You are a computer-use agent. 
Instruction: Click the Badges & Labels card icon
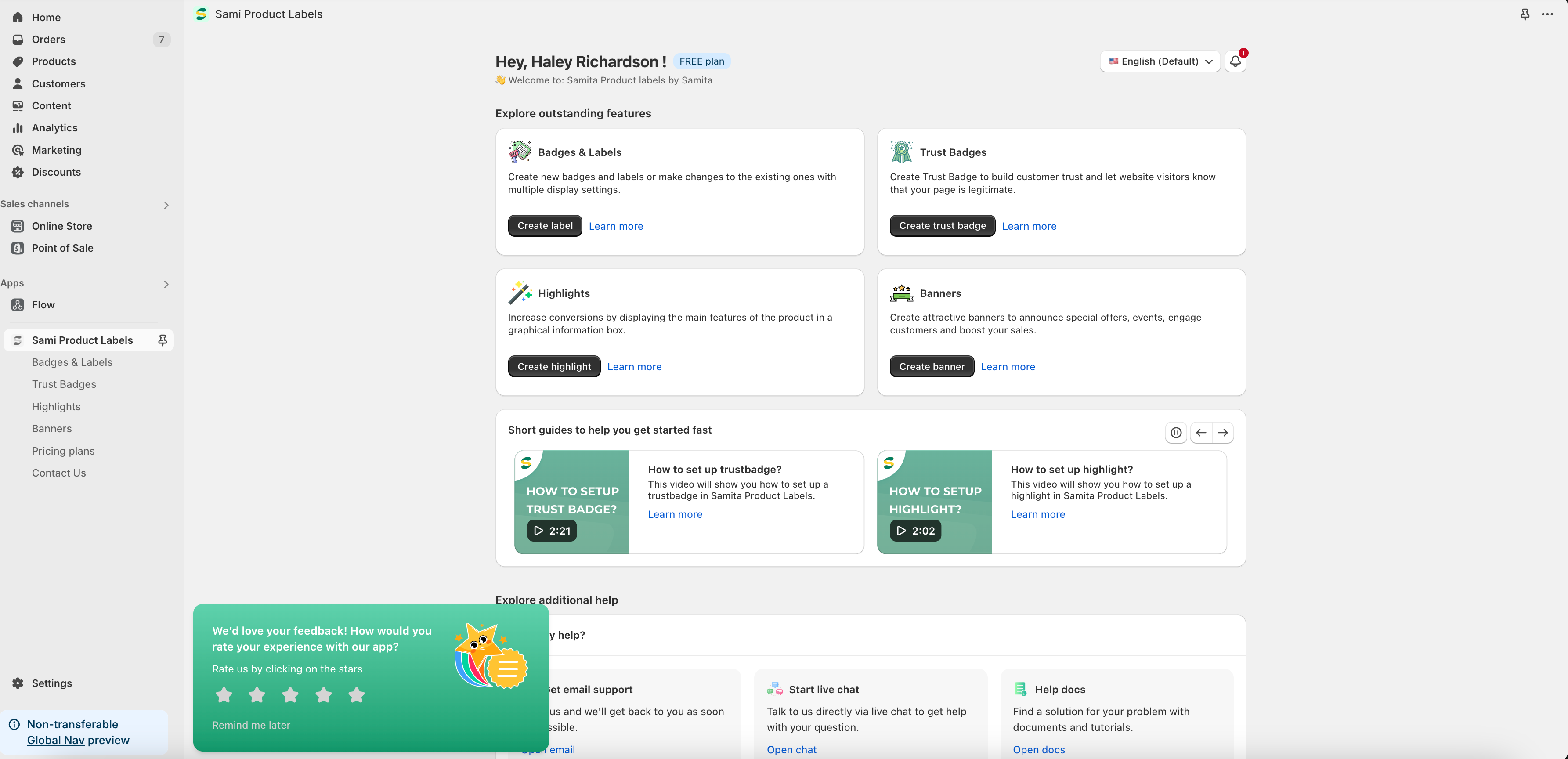click(x=520, y=152)
